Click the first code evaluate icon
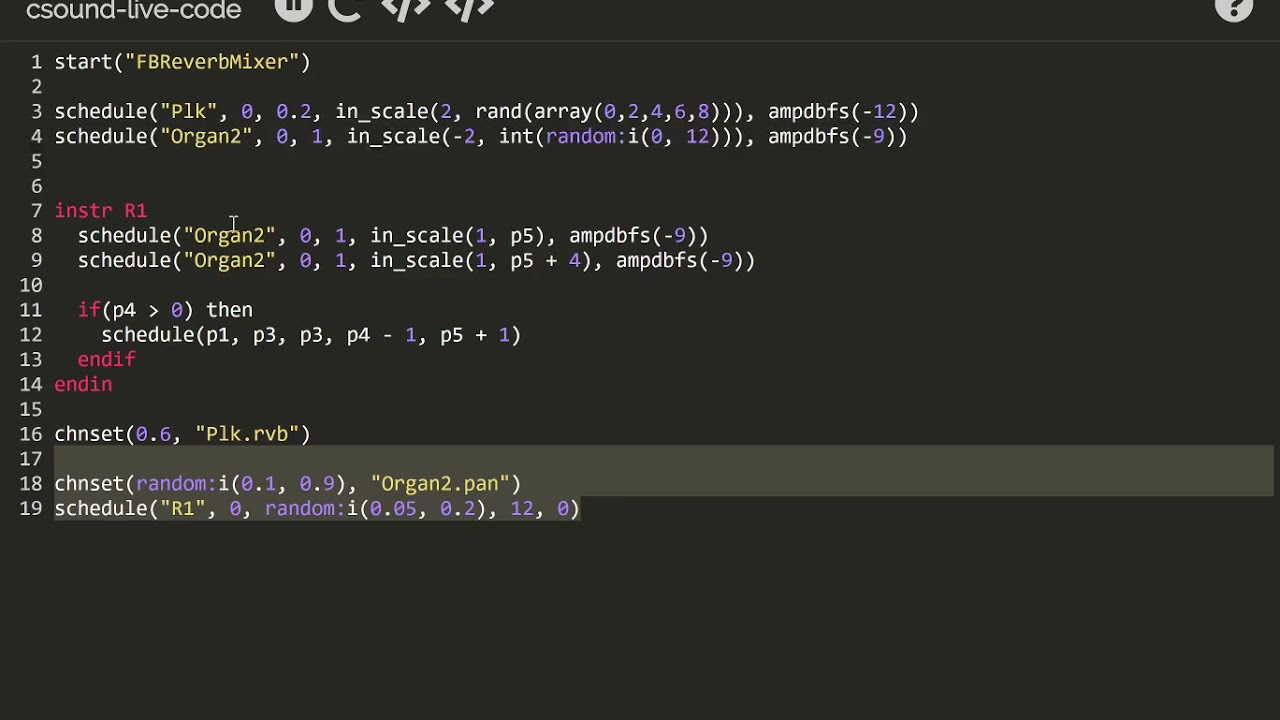Image resolution: width=1280 pixels, height=720 pixels. [405, 8]
